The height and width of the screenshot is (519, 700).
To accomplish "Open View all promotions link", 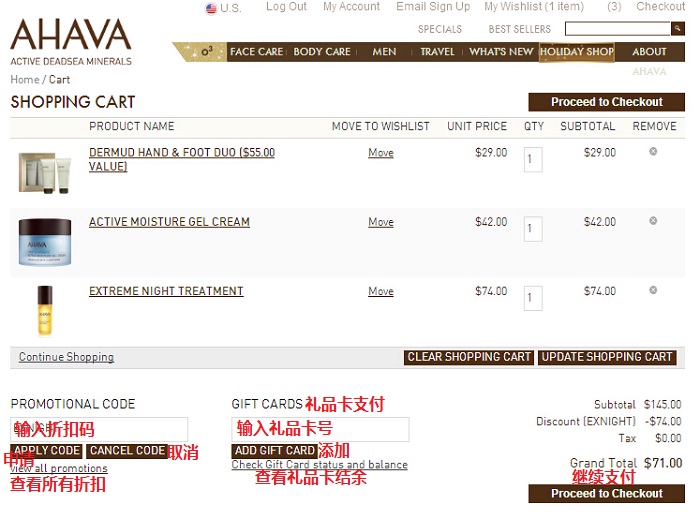I will (x=59, y=469).
